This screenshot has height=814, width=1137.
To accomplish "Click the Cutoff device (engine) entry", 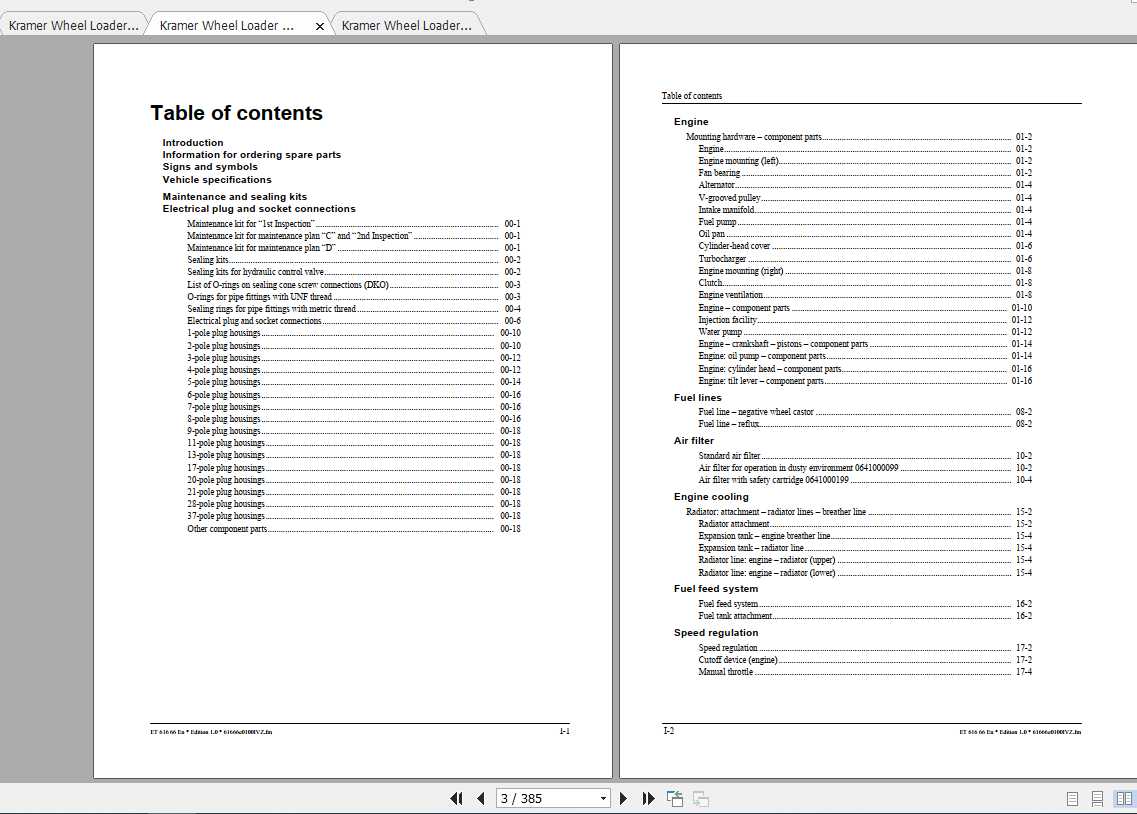I will click(865, 660).
